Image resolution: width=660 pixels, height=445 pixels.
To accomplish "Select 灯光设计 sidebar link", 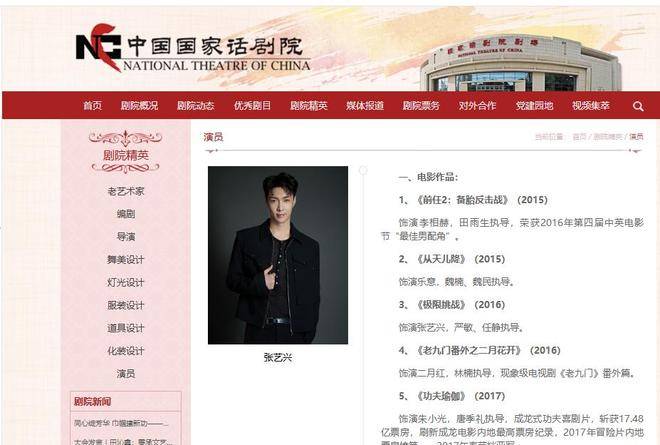I will (x=126, y=282).
